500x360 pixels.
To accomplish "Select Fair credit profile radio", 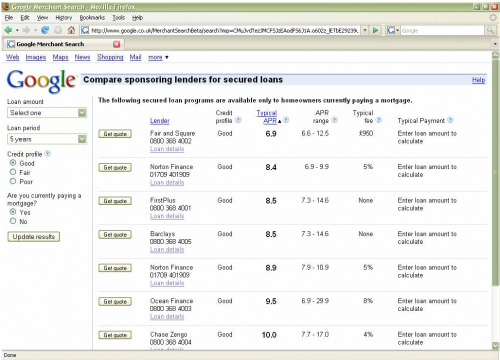I will tap(13, 172).
